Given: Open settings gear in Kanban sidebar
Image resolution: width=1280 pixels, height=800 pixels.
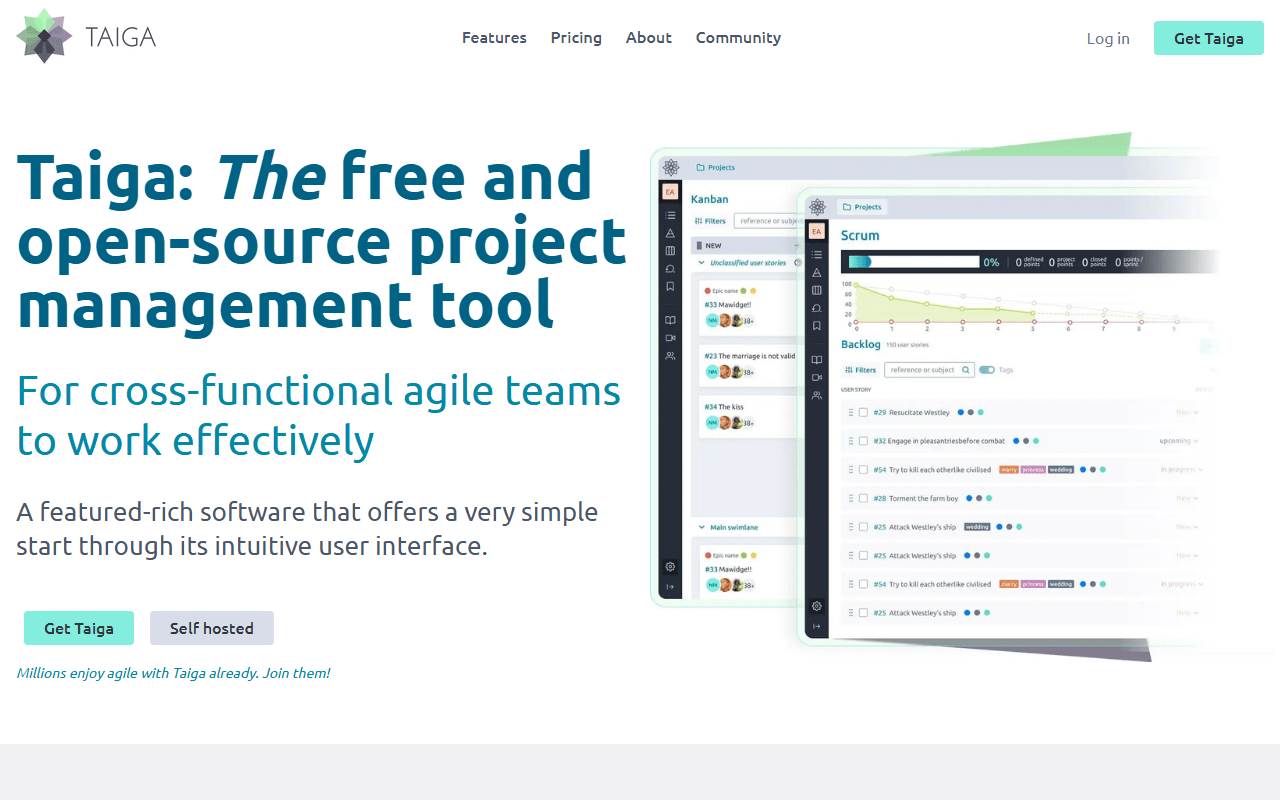Looking at the screenshot, I should click(x=670, y=567).
